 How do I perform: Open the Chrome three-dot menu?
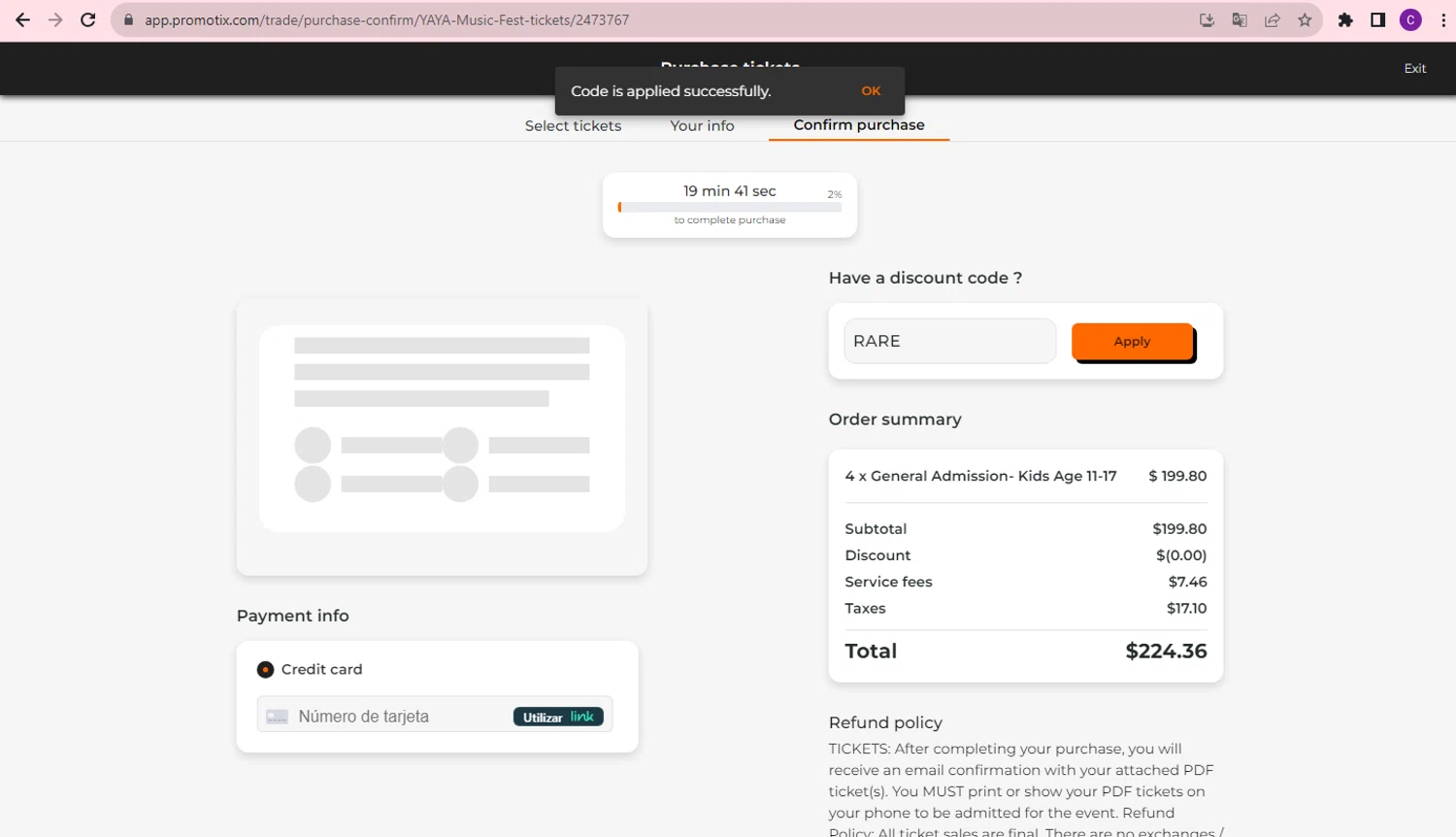point(1442,19)
